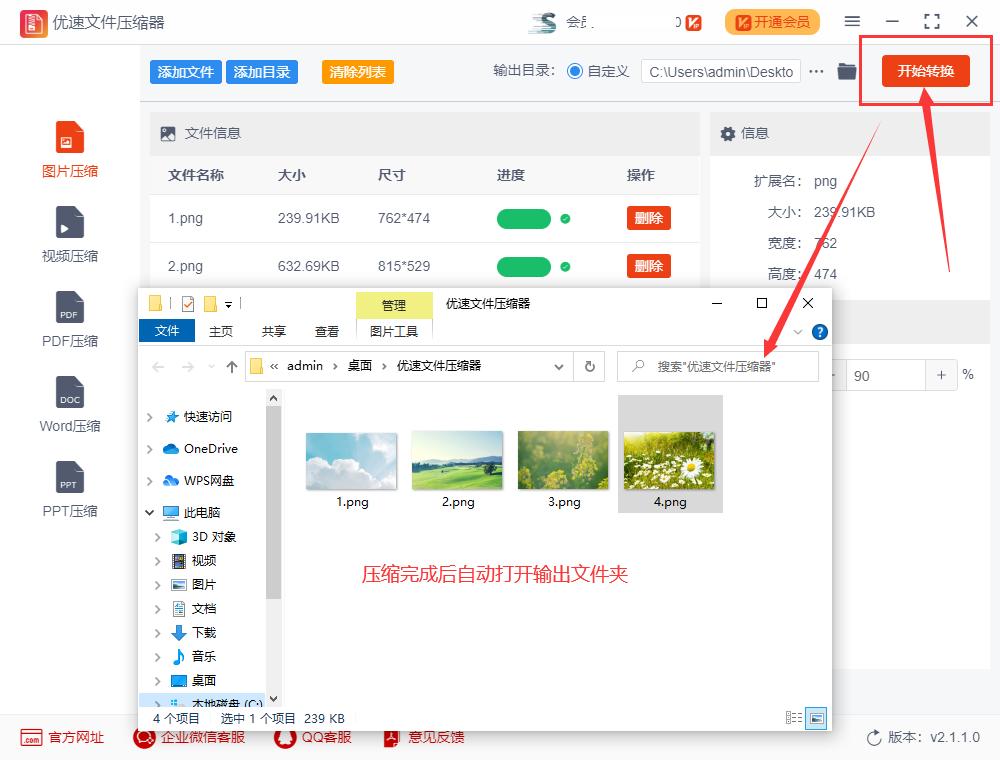Image resolution: width=1000 pixels, height=760 pixels.
Task: Select the Word压缩 sidebar icon
Action: point(69,405)
